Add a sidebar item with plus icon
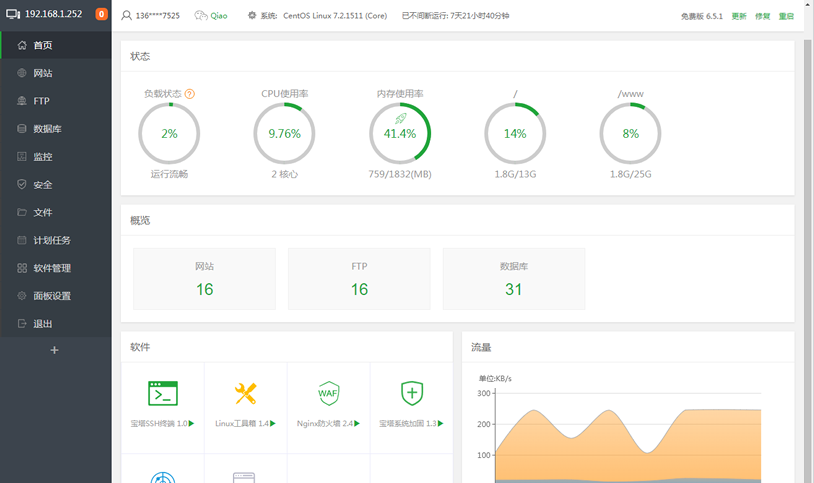 point(55,350)
